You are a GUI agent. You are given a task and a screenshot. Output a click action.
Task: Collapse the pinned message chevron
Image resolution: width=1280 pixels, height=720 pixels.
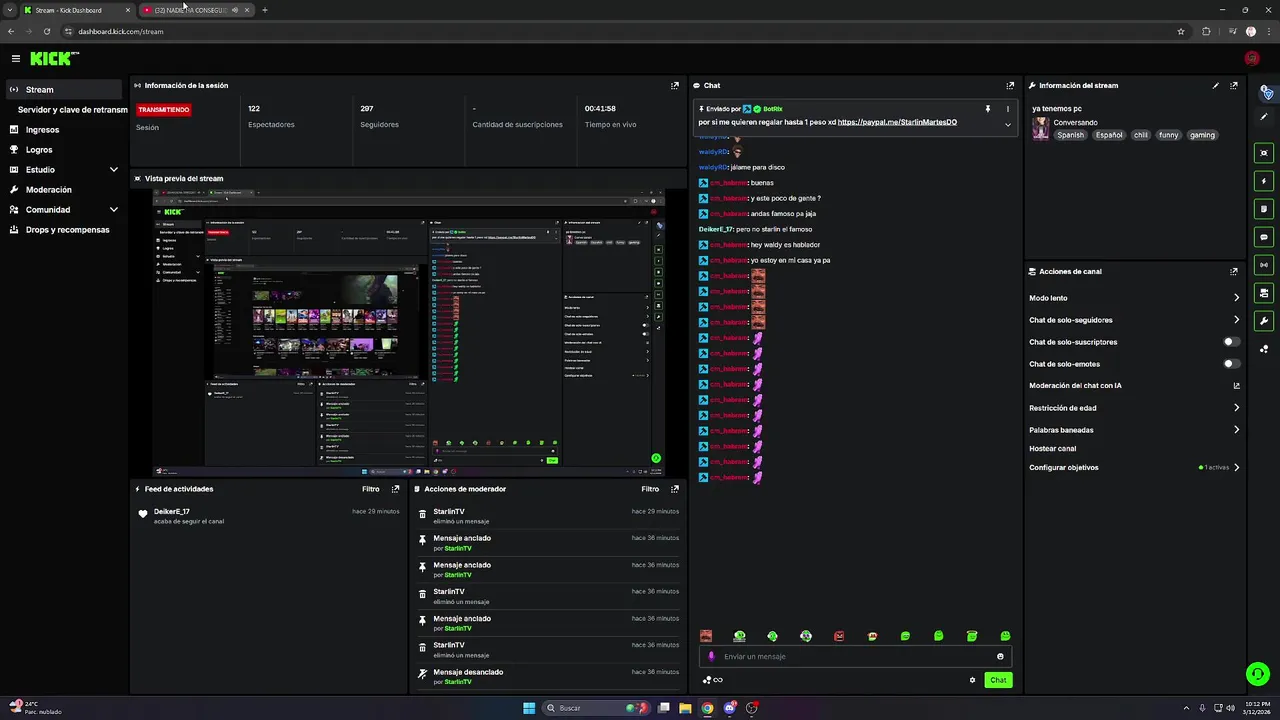tap(1007, 125)
